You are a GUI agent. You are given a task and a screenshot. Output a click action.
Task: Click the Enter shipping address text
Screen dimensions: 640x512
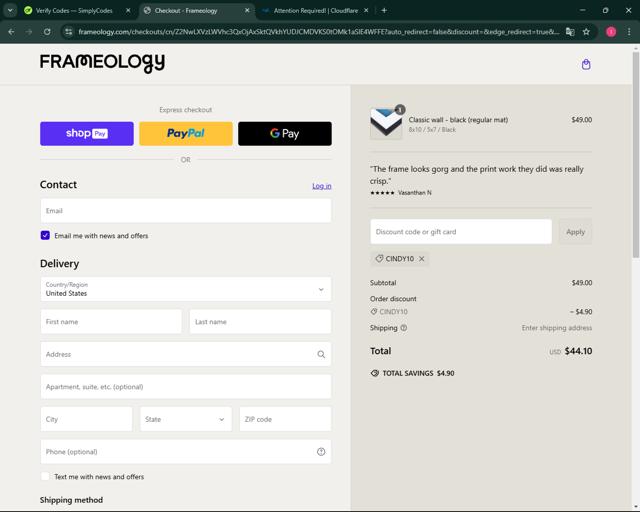pyautogui.click(x=557, y=328)
